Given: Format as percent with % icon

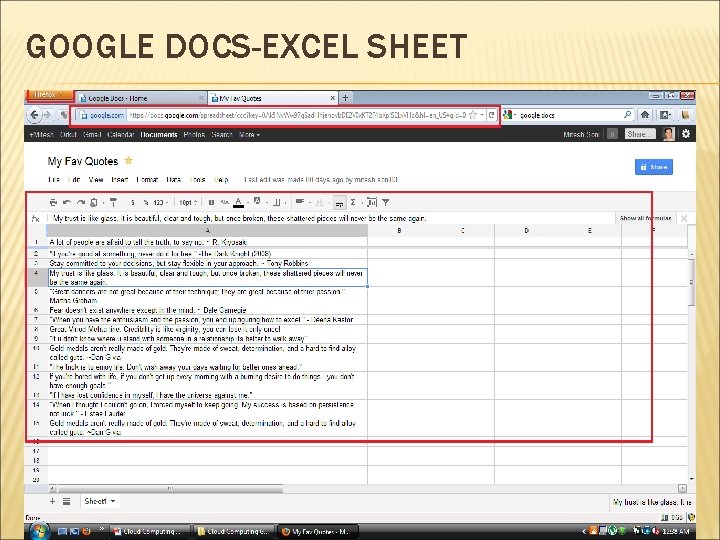Looking at the screenshot, I should tap(146, 202).
